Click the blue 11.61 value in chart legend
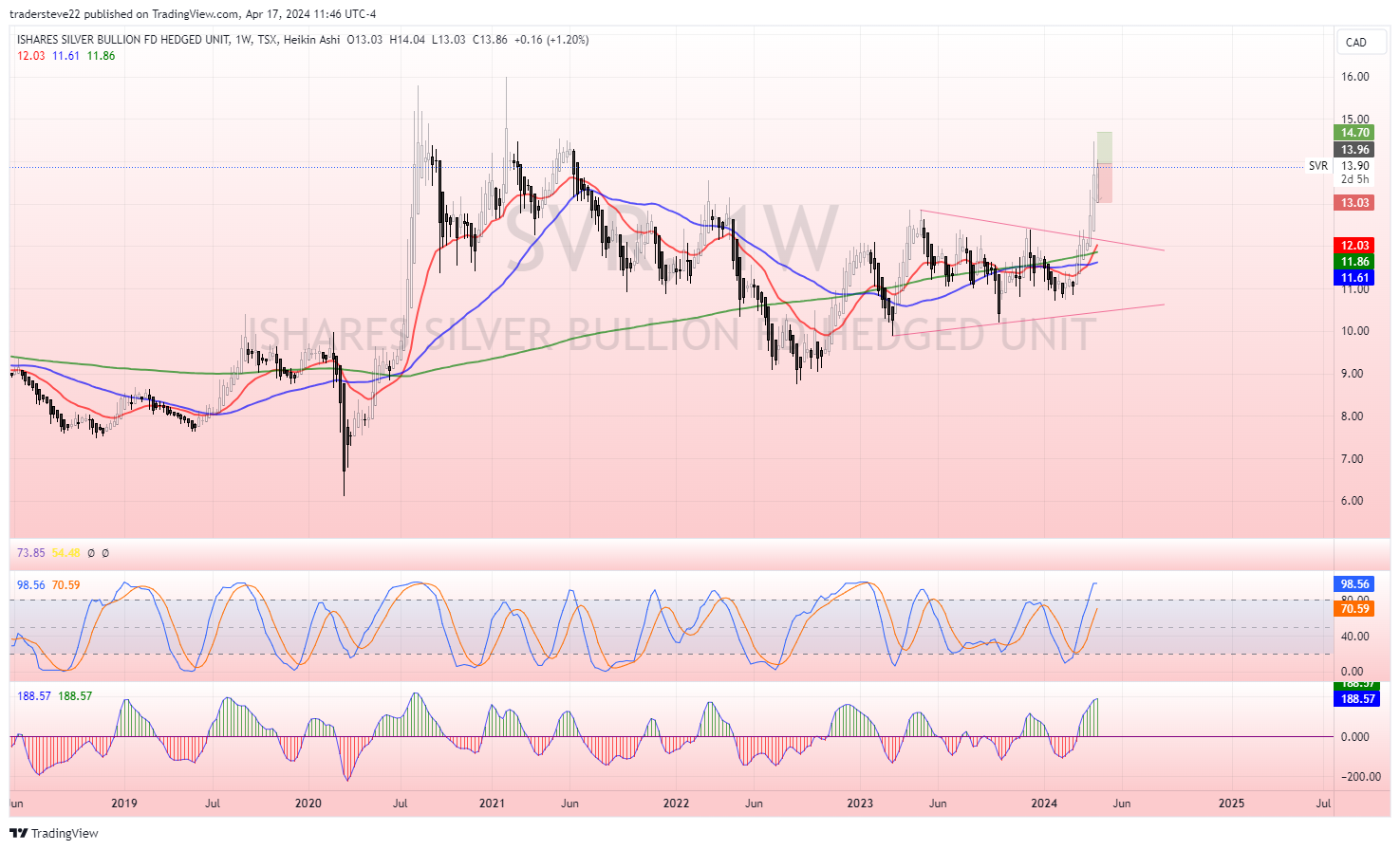The image size is (1400, 850). (65, 56)
